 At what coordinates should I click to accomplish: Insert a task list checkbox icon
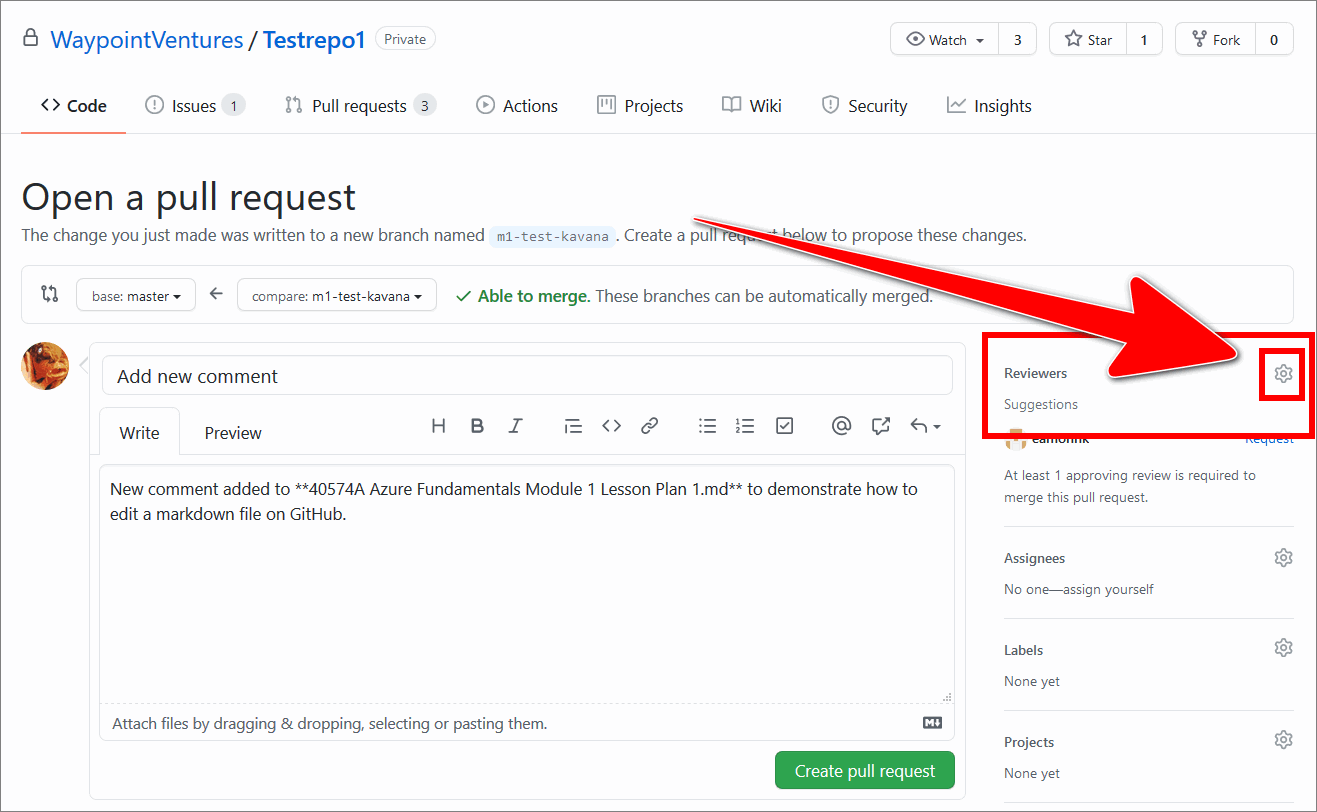[x=784, y=426]
